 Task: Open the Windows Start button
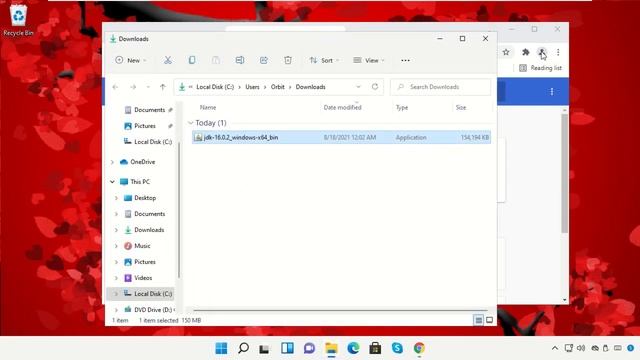point(221,348)
